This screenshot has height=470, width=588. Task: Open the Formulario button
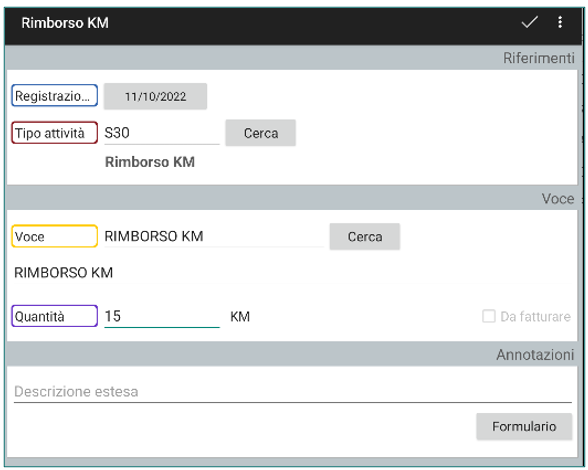point(524,426)
